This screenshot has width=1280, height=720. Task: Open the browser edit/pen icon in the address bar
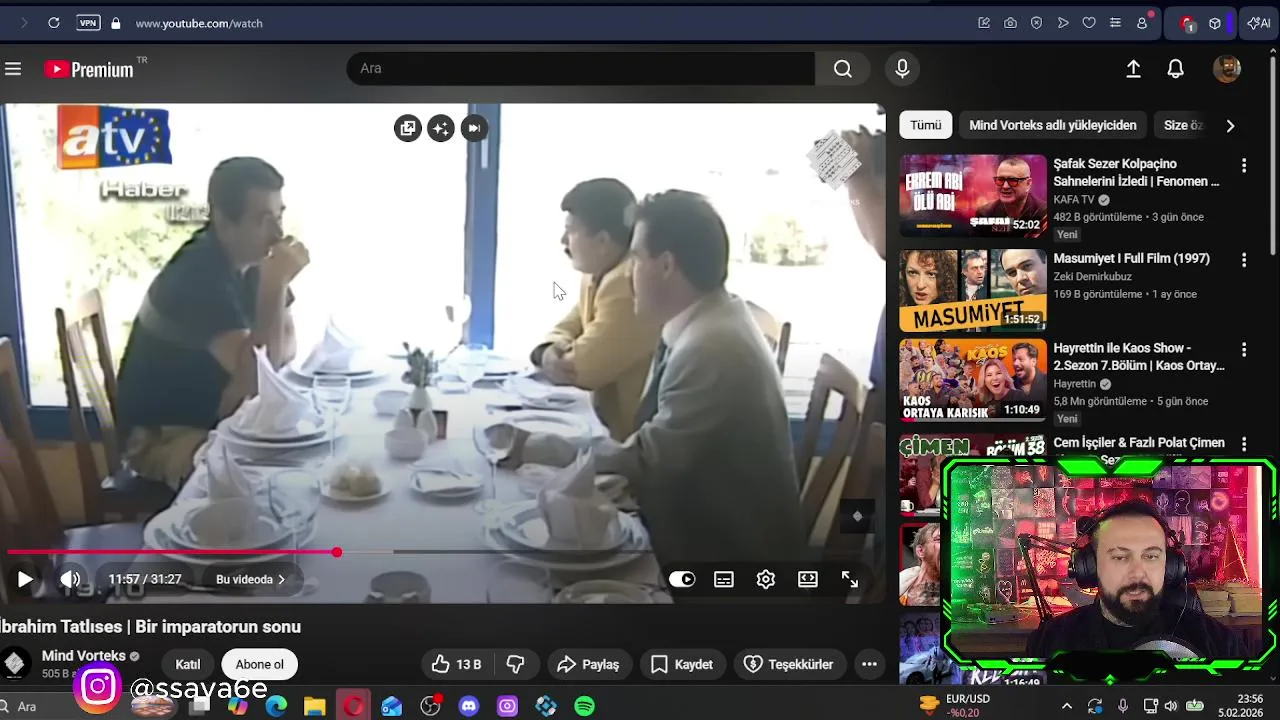(x=984, y=23)
